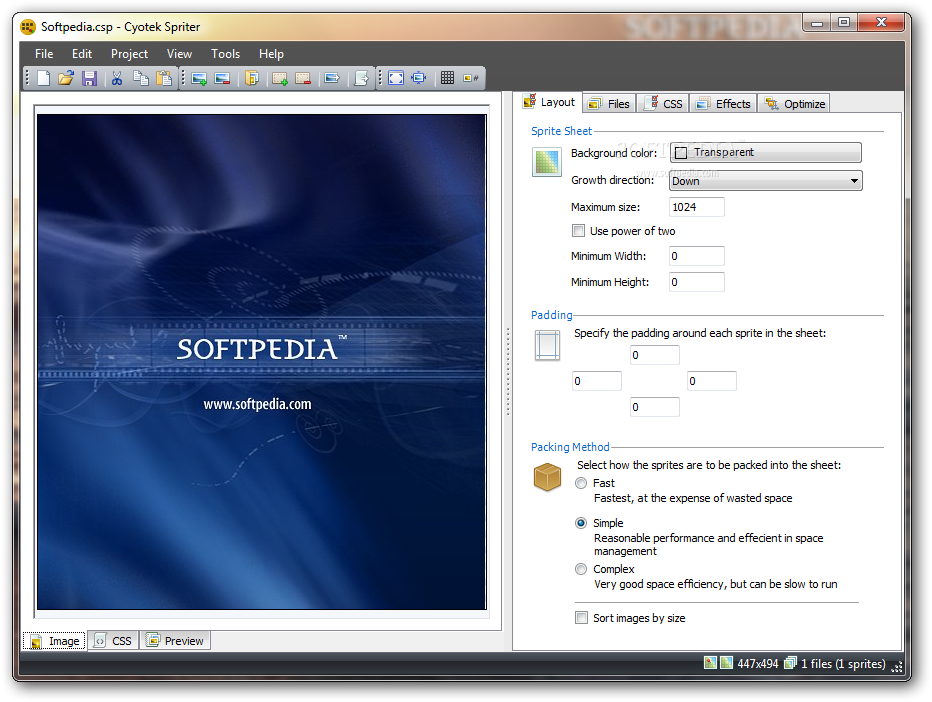Viewport: 932px width, 702px height.
Task: Copy selection using toolbar Copy icon
Action: (x=141, y=78)
